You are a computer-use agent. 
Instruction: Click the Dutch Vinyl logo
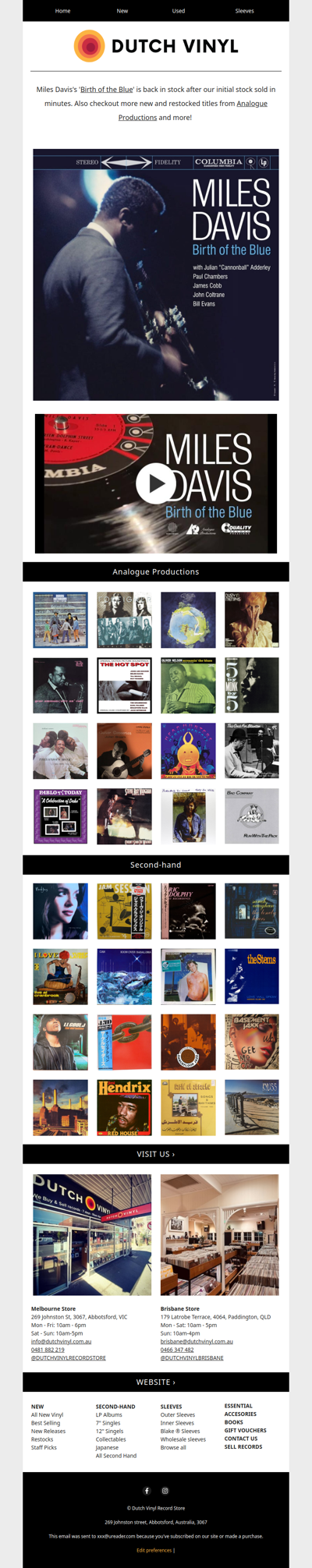[x=156, y=47]
